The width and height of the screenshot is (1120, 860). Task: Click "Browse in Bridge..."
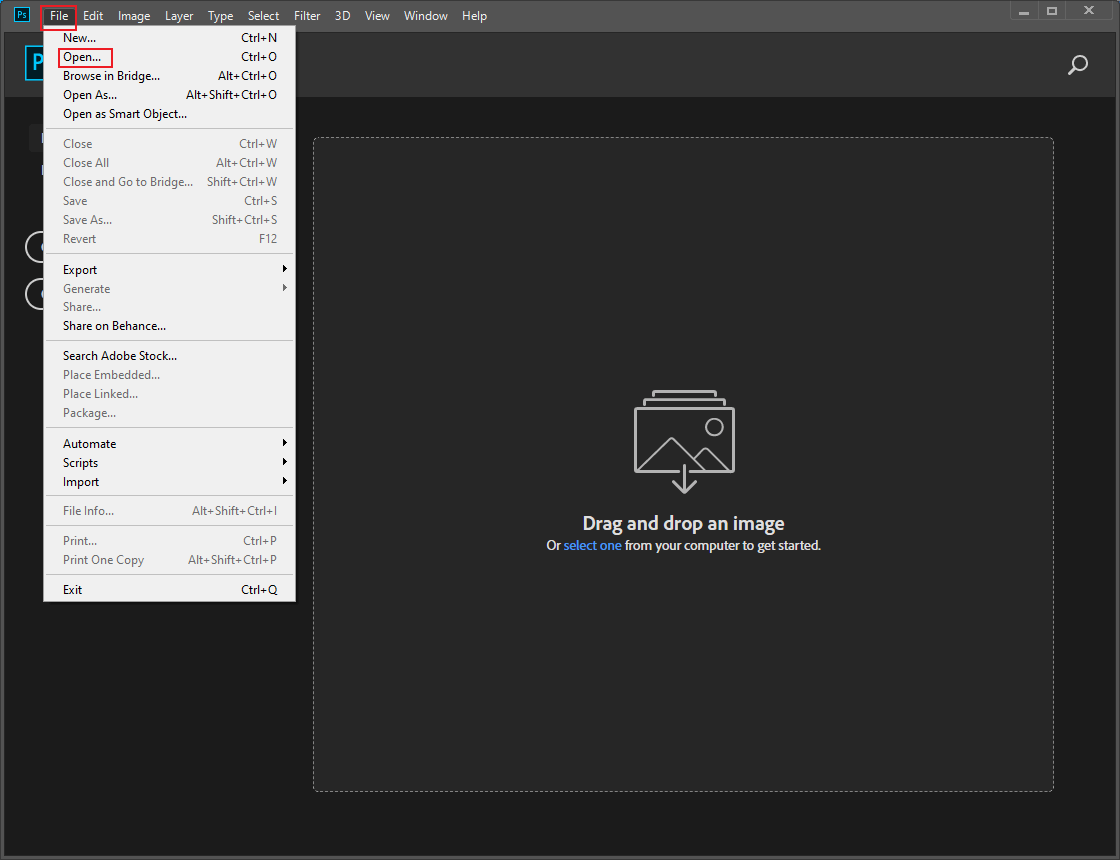click(111, 75)
